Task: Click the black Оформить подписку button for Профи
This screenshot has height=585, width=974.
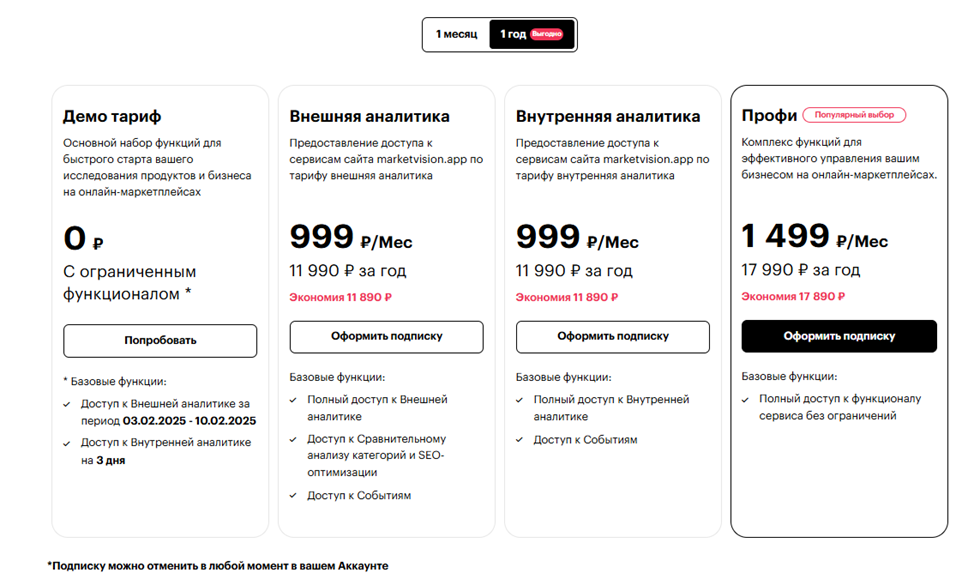Action: point(839,337)
